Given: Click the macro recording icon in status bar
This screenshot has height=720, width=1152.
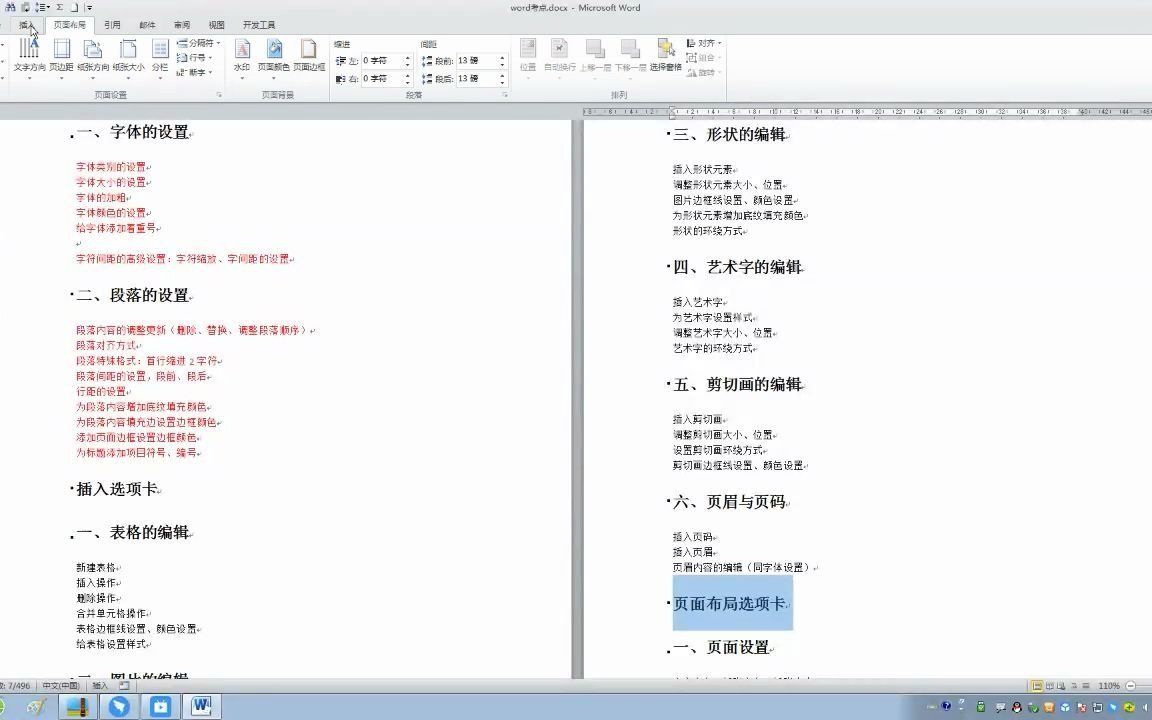Looking at the screenshot, I should click(124, 685).
